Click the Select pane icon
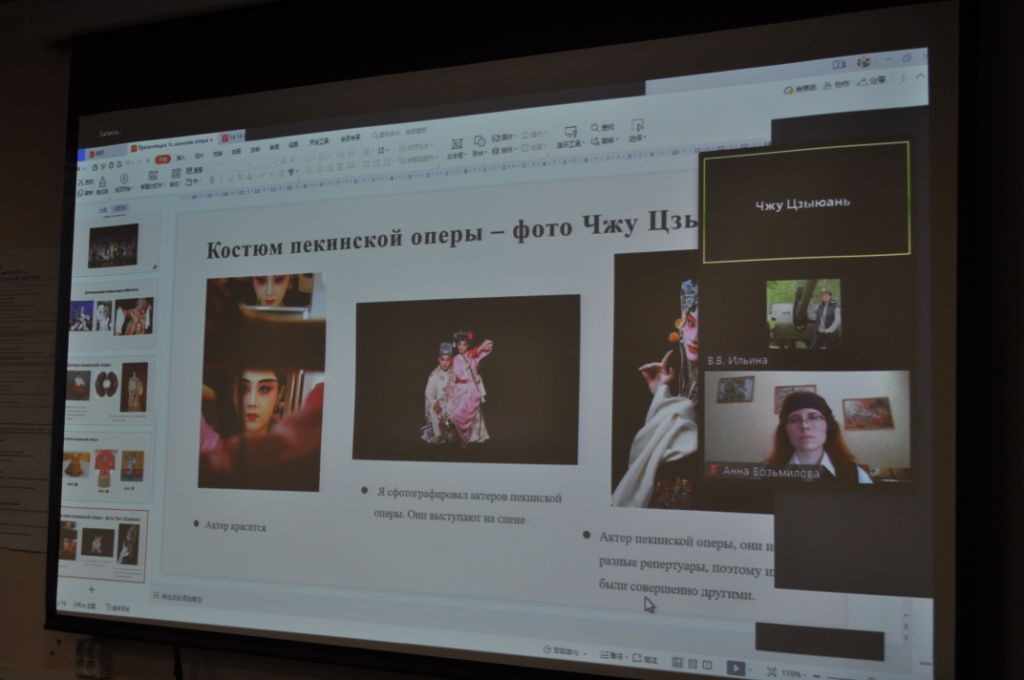The height and width of the screenshot is (680, 1024). coord(637,125)
